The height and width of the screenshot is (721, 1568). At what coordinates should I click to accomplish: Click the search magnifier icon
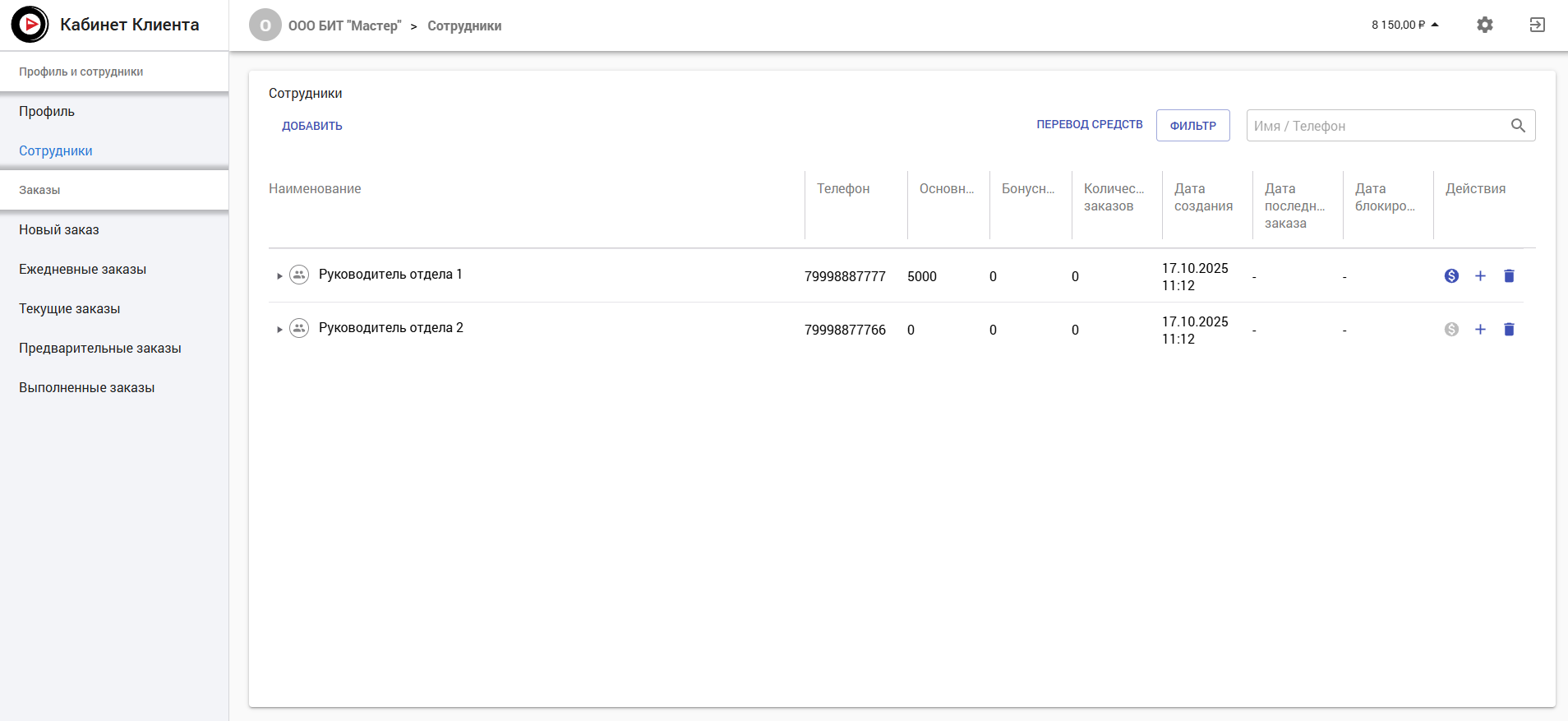[x=1518, y=126]
